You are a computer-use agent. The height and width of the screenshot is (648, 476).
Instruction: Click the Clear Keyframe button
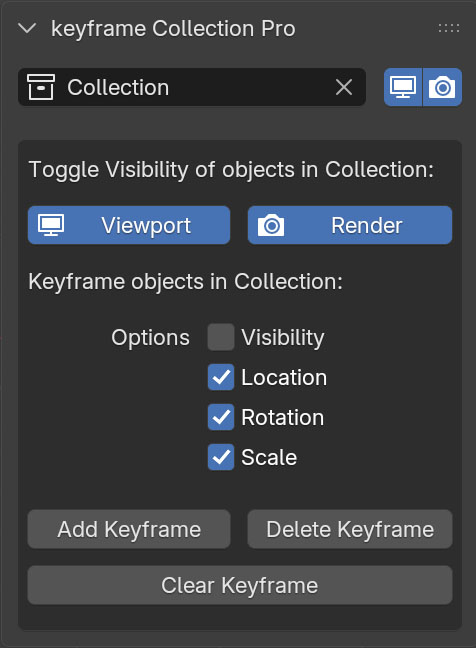(x=240, y=586)
